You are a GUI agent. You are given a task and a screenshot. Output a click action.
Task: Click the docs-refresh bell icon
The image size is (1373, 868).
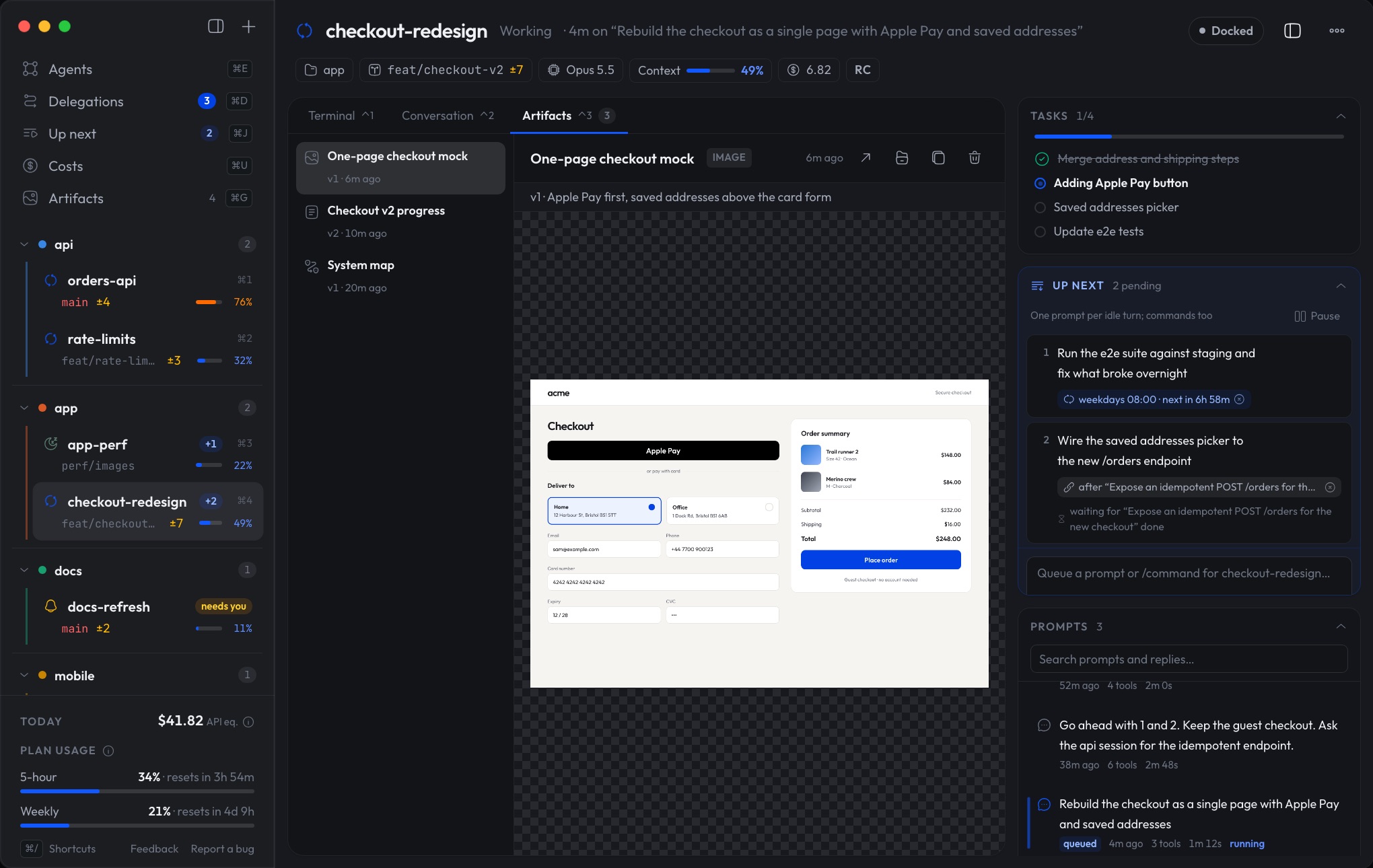tap(50, 606)
